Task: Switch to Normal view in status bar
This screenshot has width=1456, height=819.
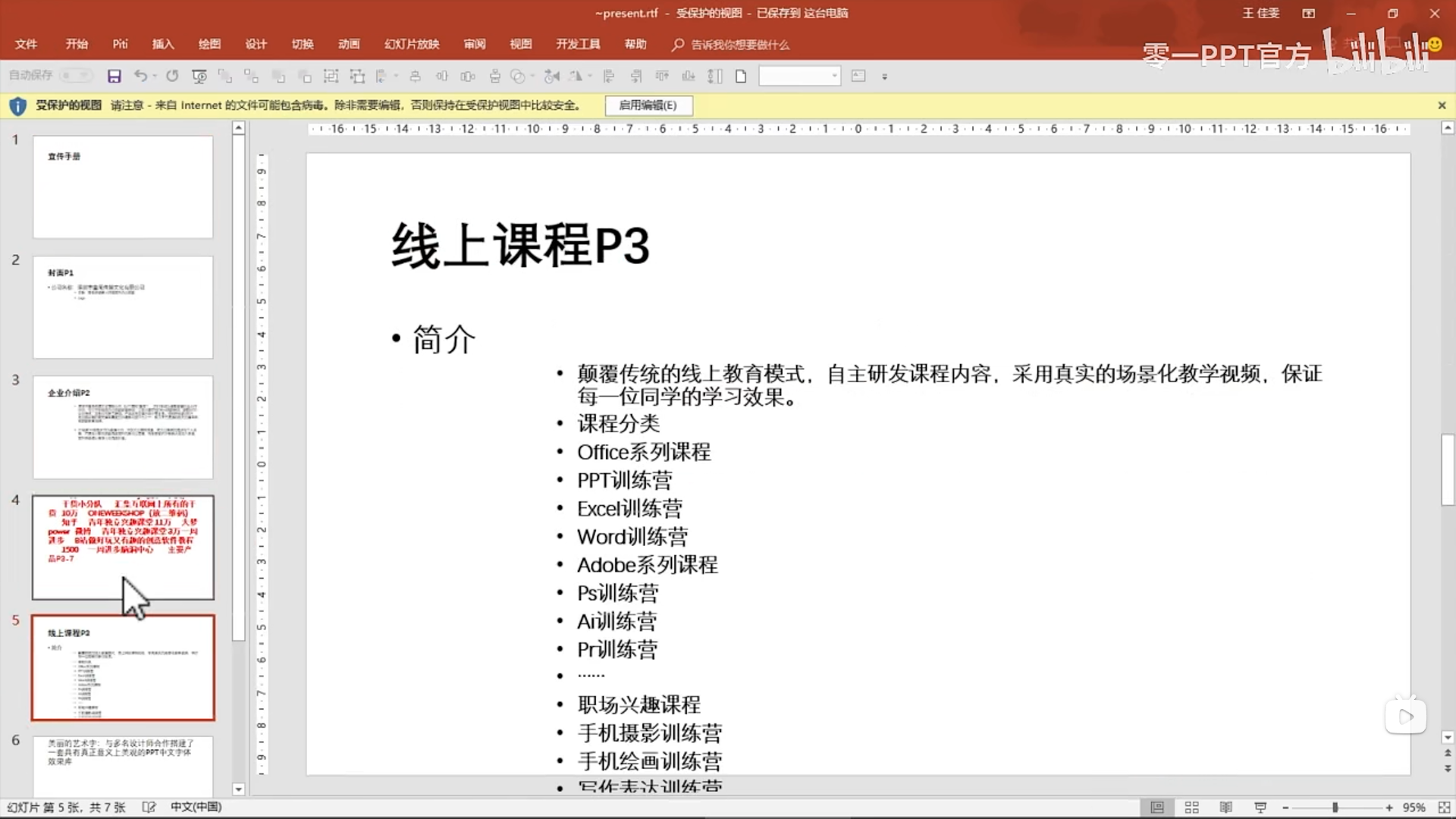Action: click(x=1157, y=808)
